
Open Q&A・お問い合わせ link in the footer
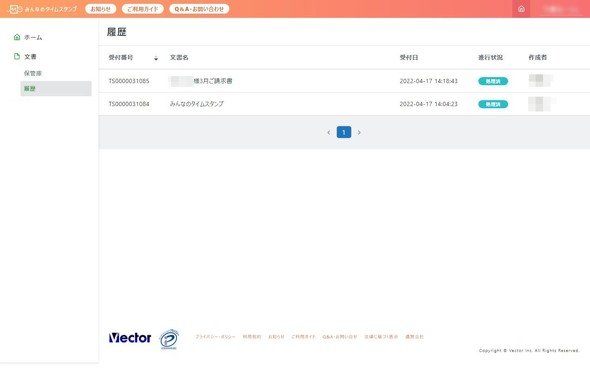(339, 337)
